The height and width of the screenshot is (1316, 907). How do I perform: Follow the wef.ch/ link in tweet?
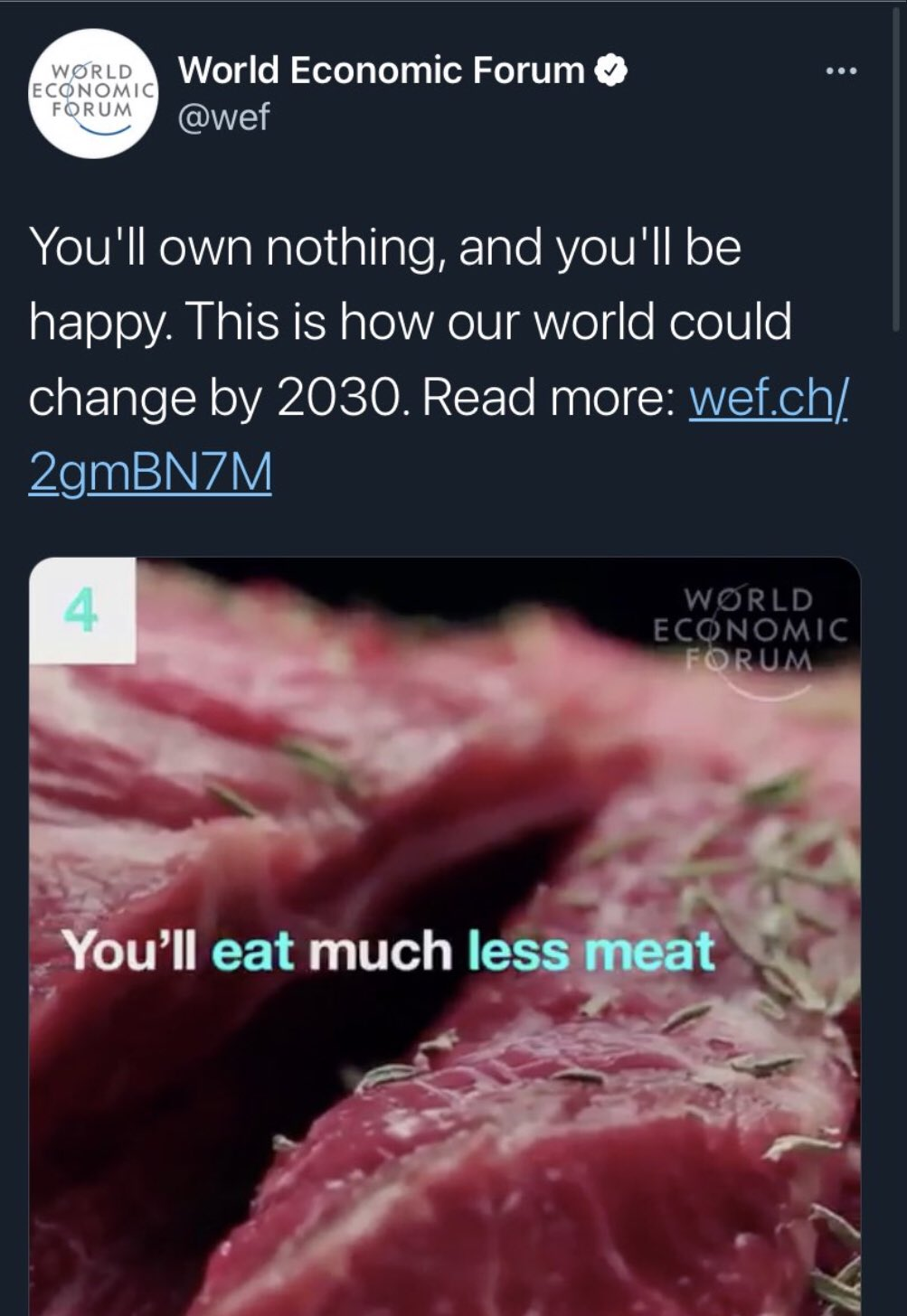768,397
